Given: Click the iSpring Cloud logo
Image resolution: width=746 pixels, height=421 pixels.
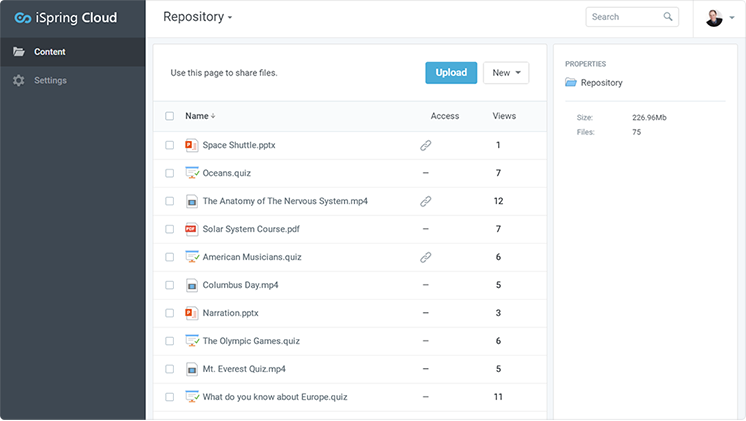Looking at the screenshot, I should (66, 18).
